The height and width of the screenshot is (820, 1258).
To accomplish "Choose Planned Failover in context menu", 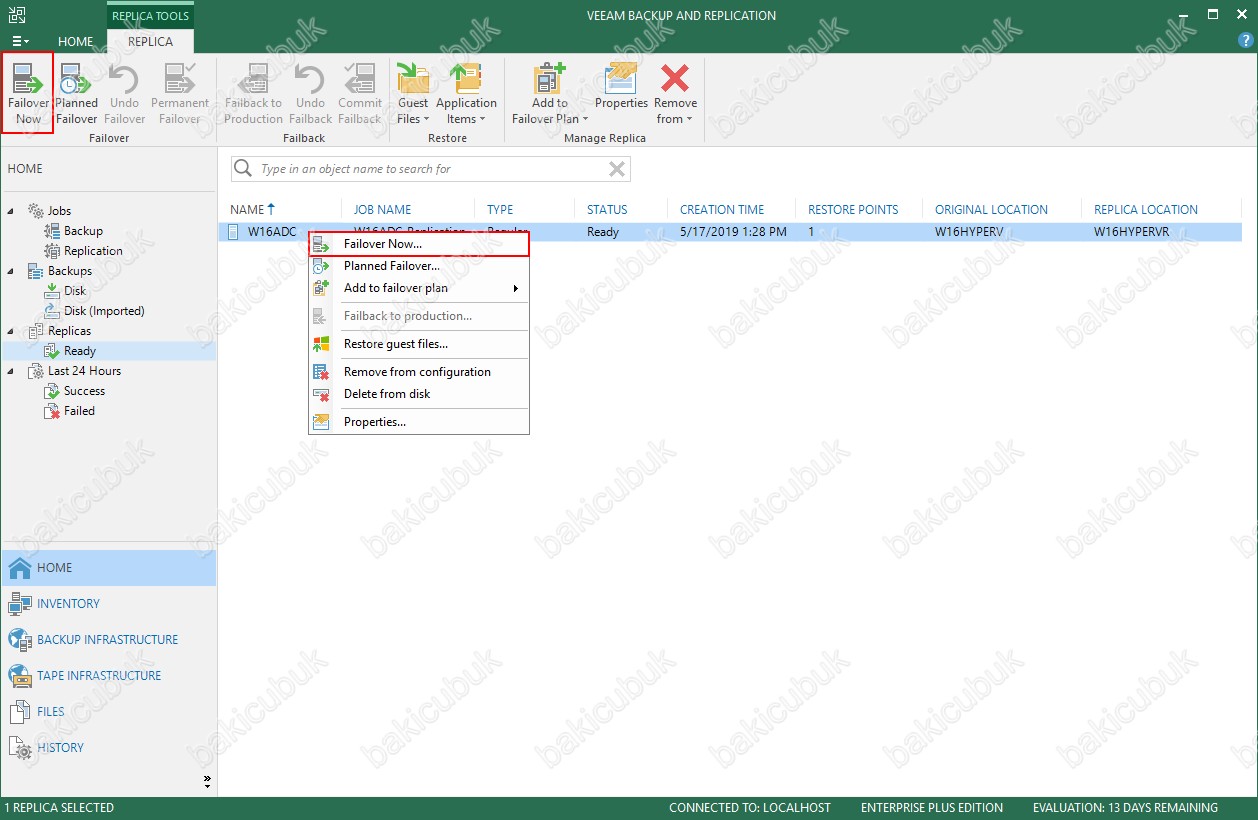I will coord(419,266).
